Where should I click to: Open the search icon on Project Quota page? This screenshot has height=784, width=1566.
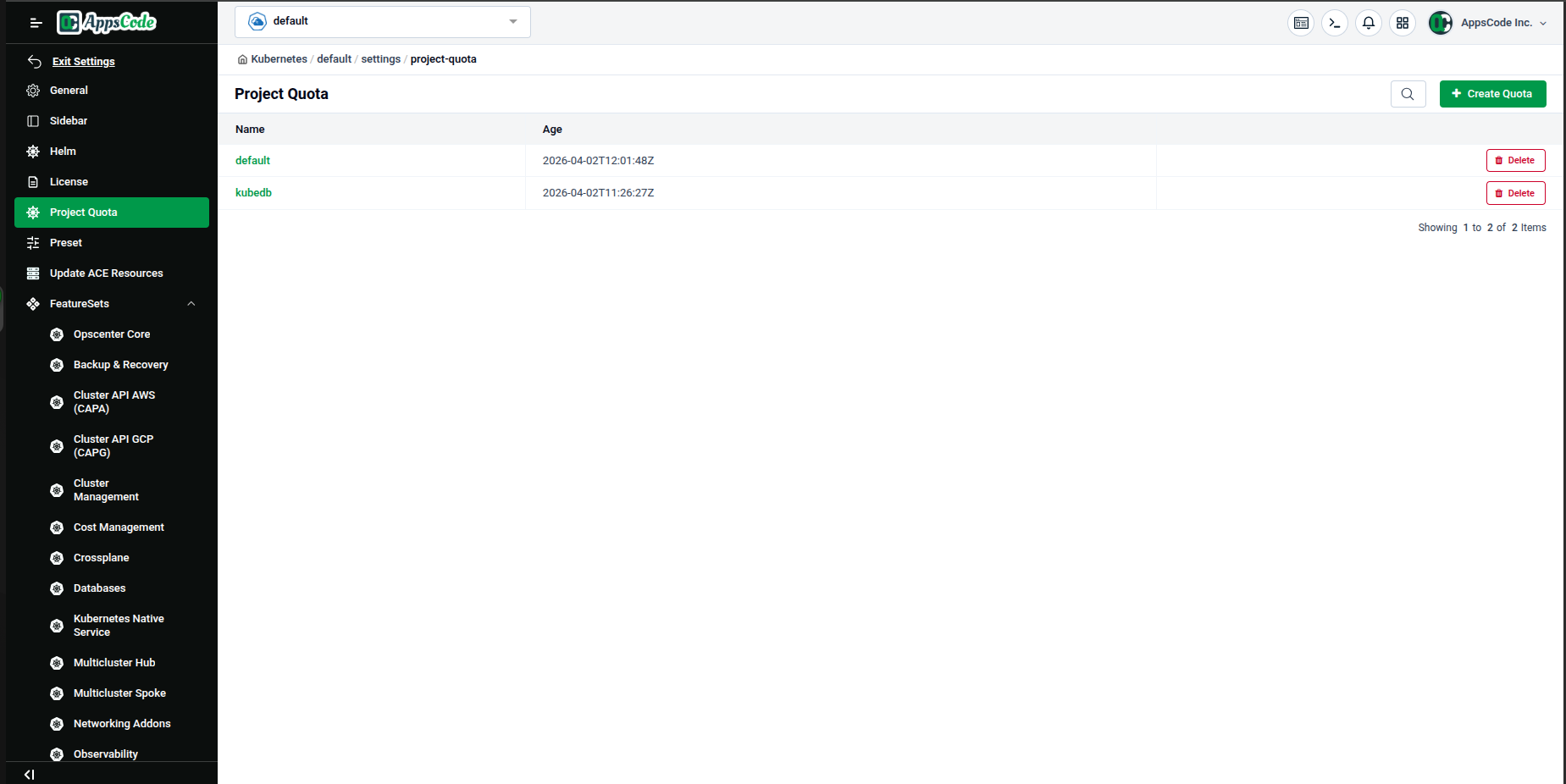point(1408,94)
